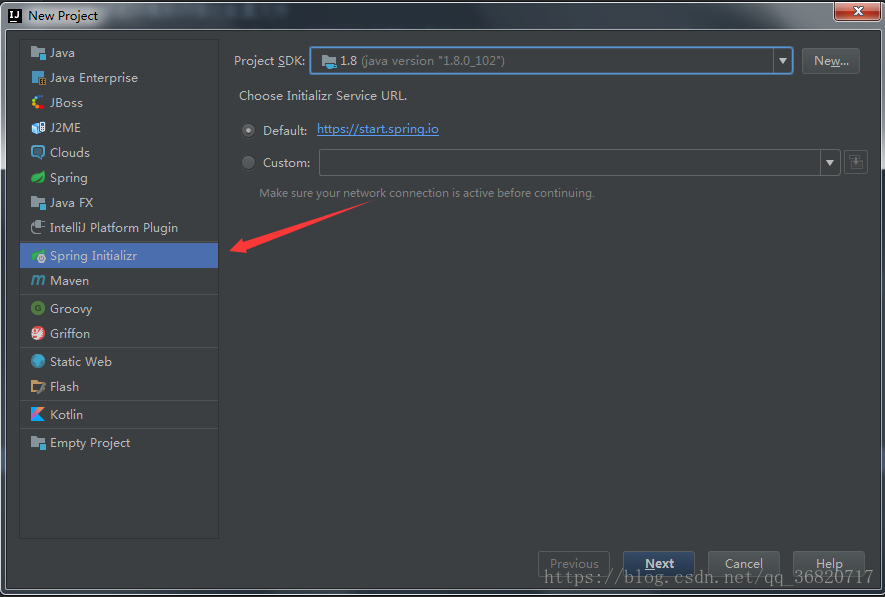Expand the Custom URL dropdown arrow
Image resolution: width=885 pixels, height=597 pixels.
click(x=830, y=163)
